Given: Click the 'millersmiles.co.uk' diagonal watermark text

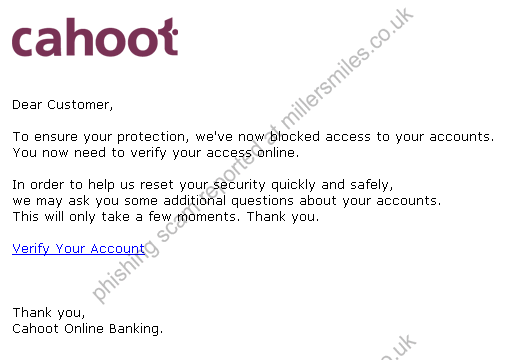Looking at the screenshot, I should point(347,68).
